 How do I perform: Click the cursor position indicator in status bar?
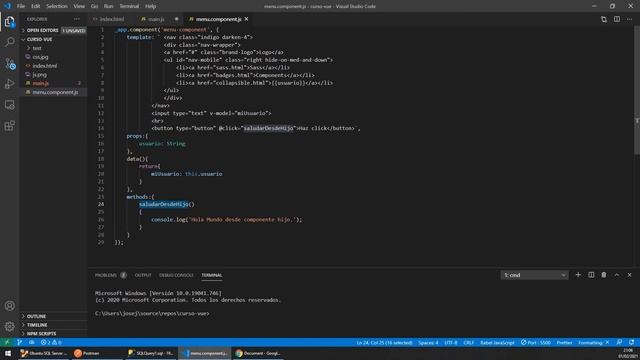point(384,342)
